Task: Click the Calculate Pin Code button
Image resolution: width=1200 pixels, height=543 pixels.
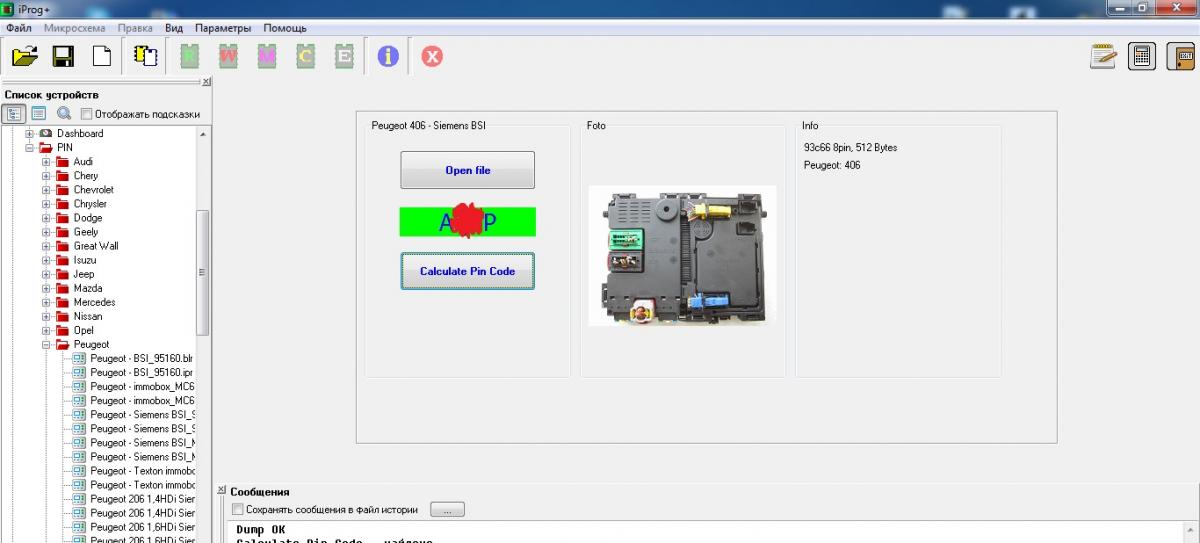Action: click(x=468, y=271)
